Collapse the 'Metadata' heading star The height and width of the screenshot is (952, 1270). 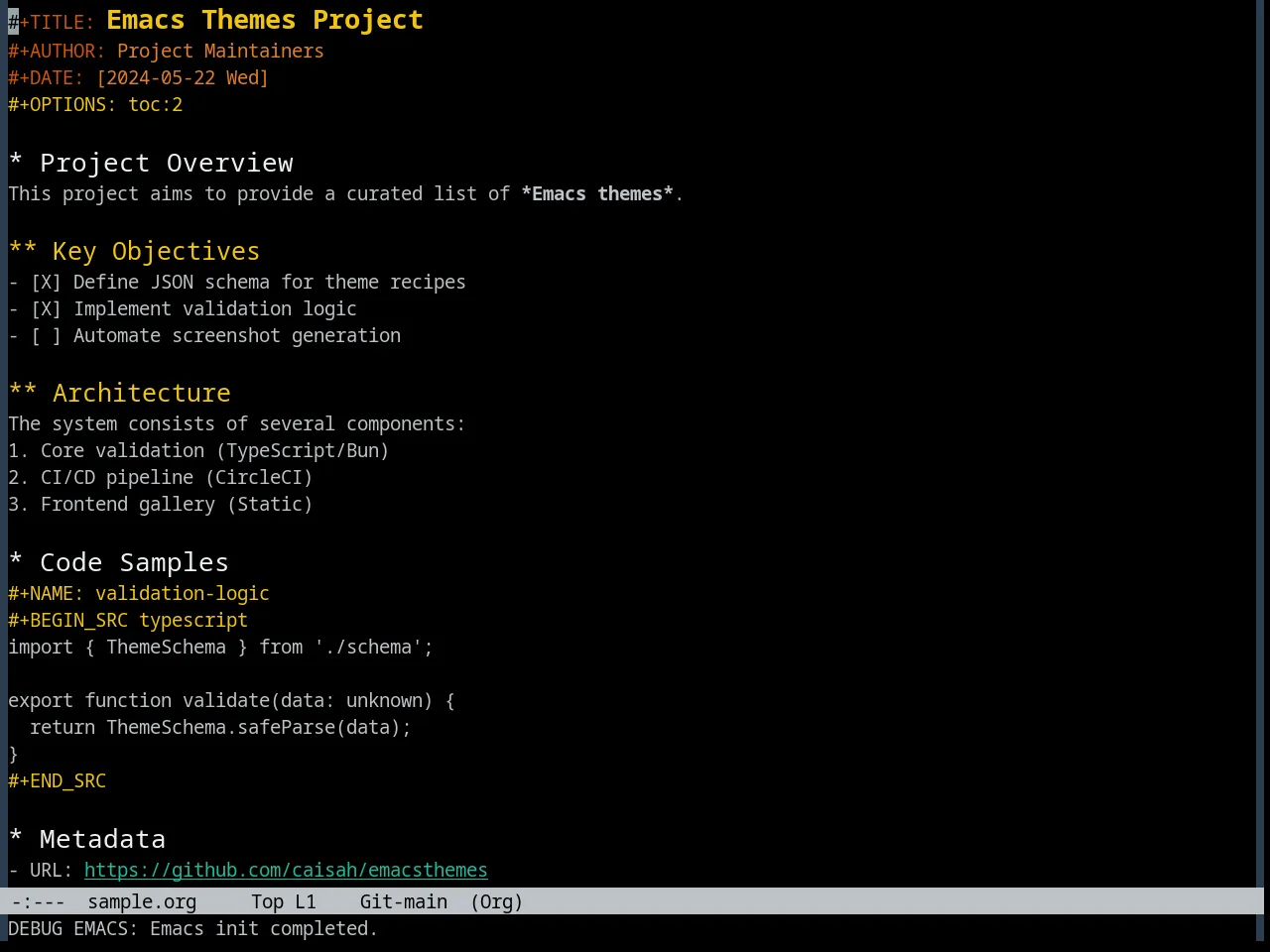coord(16,838)
